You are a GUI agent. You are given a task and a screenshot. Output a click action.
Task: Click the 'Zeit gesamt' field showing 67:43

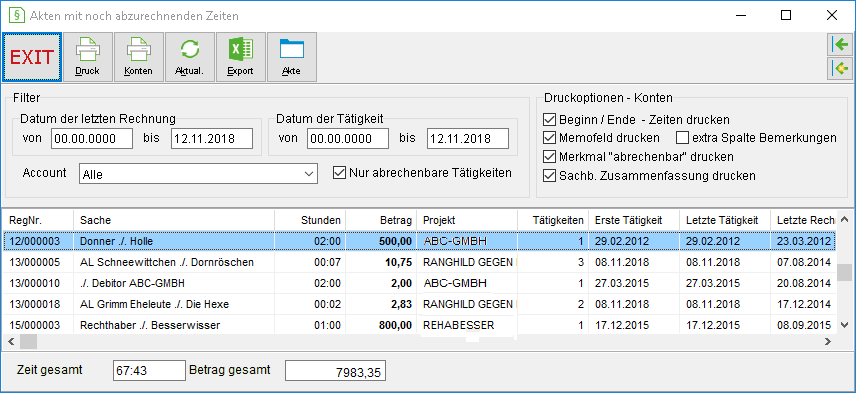(x=150, y=371)
